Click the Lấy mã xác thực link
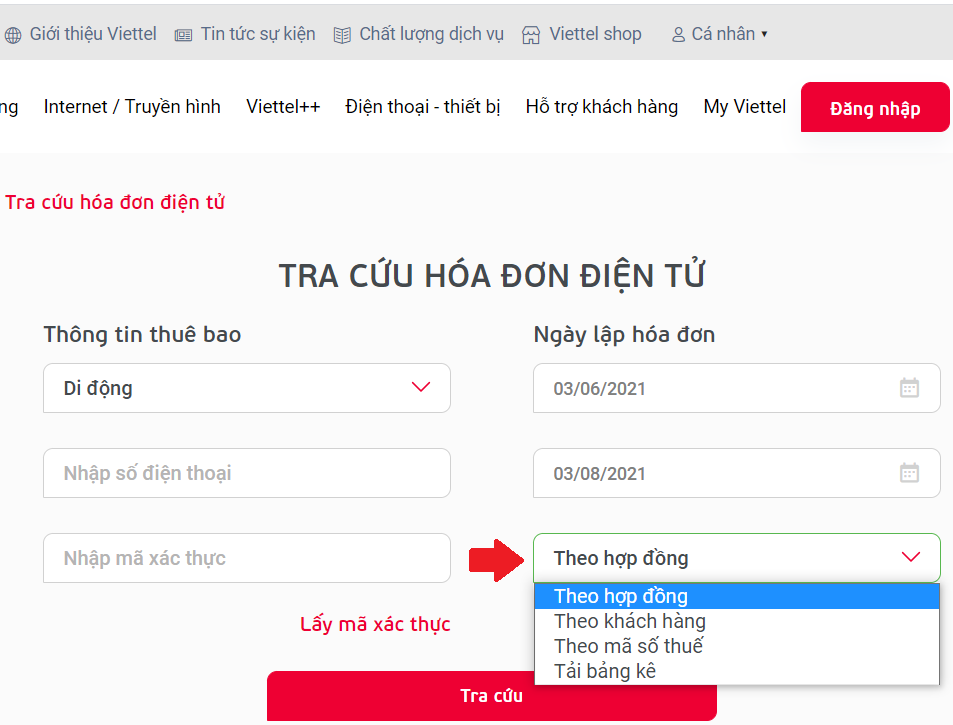Viewport: 953px width, 725px height. point(374,623)
